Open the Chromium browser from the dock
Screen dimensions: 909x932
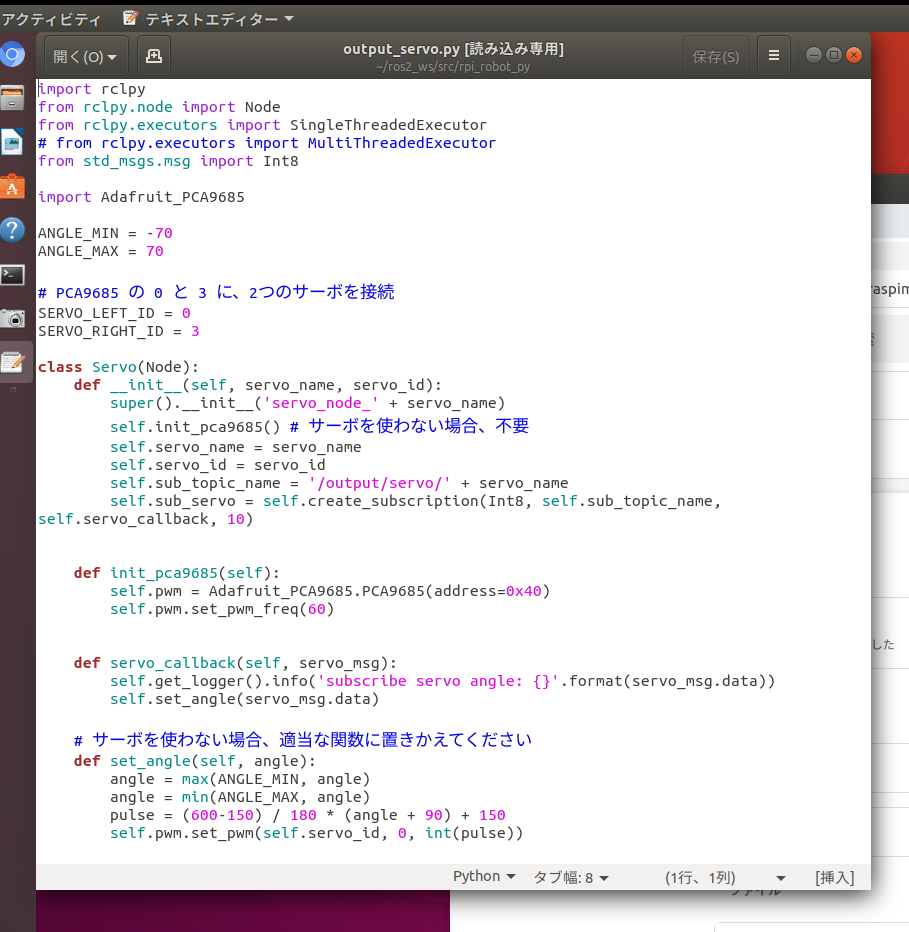tap(12, 55)
